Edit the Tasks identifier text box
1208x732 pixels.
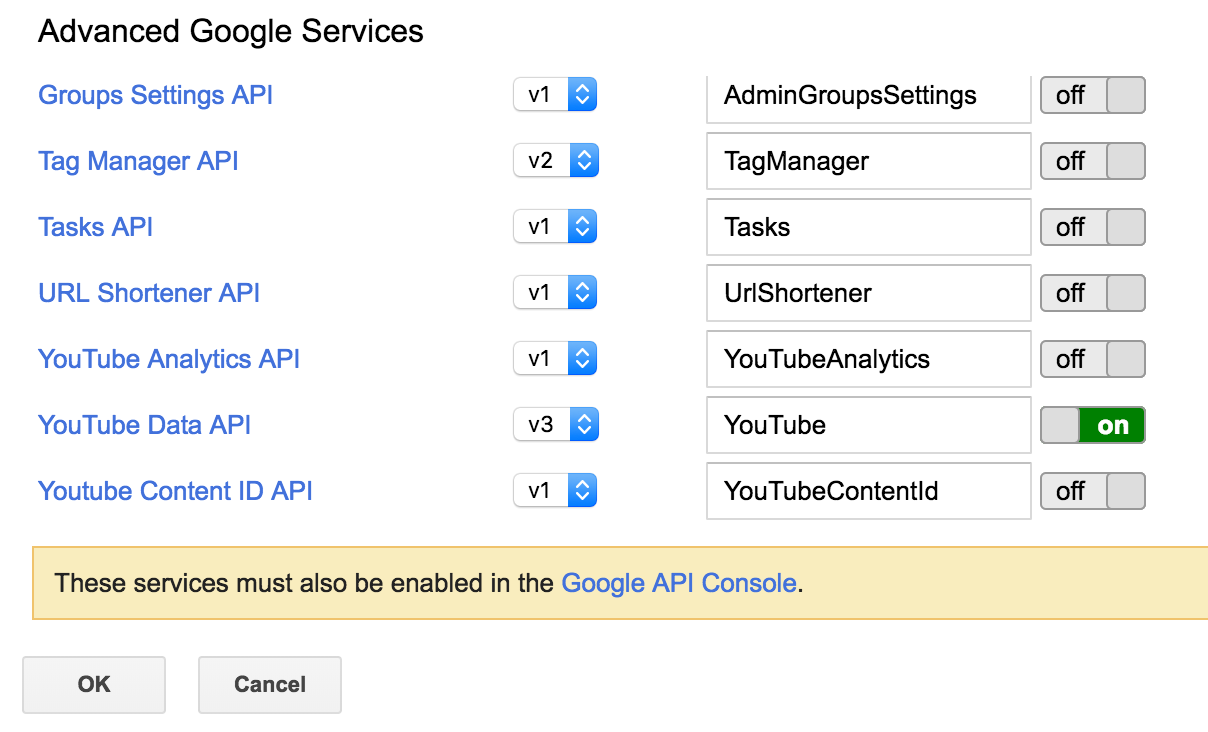coord(868,227)
